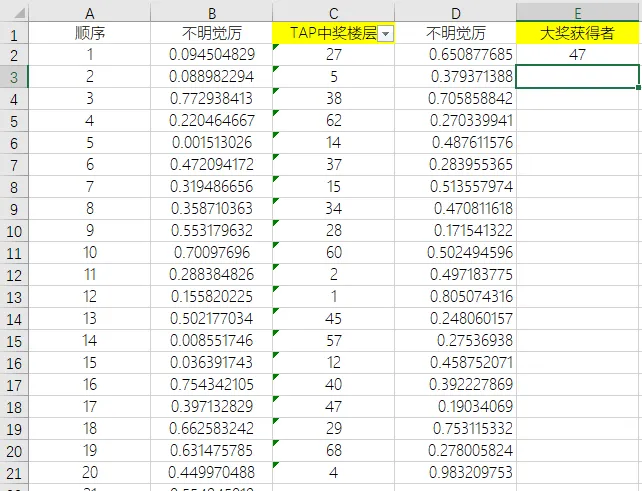The width and height of the screenshot is (642, 491).
Task: Select column A cell with value 13
Action: [x=90, y=318]
